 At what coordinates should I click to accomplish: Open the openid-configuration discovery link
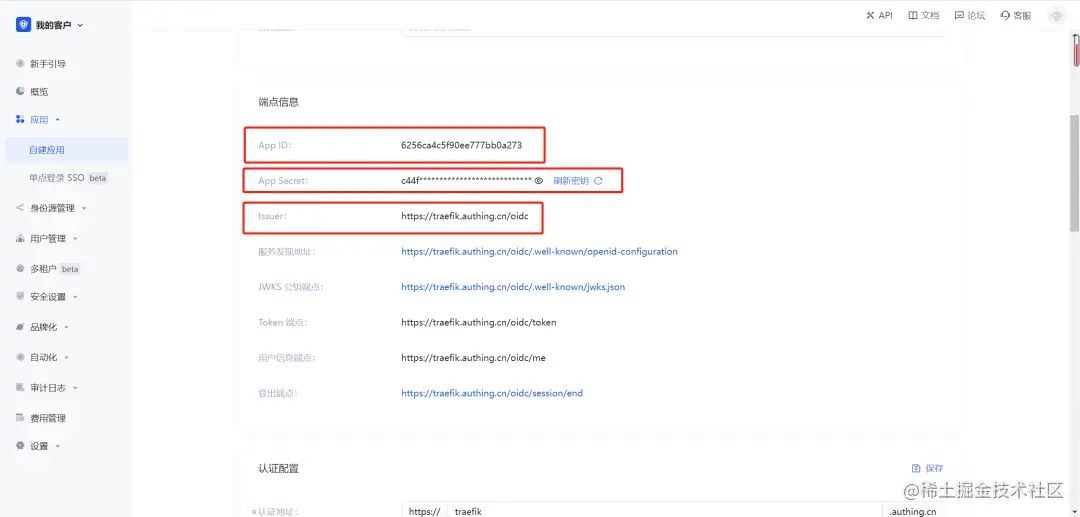click(539, 252)
